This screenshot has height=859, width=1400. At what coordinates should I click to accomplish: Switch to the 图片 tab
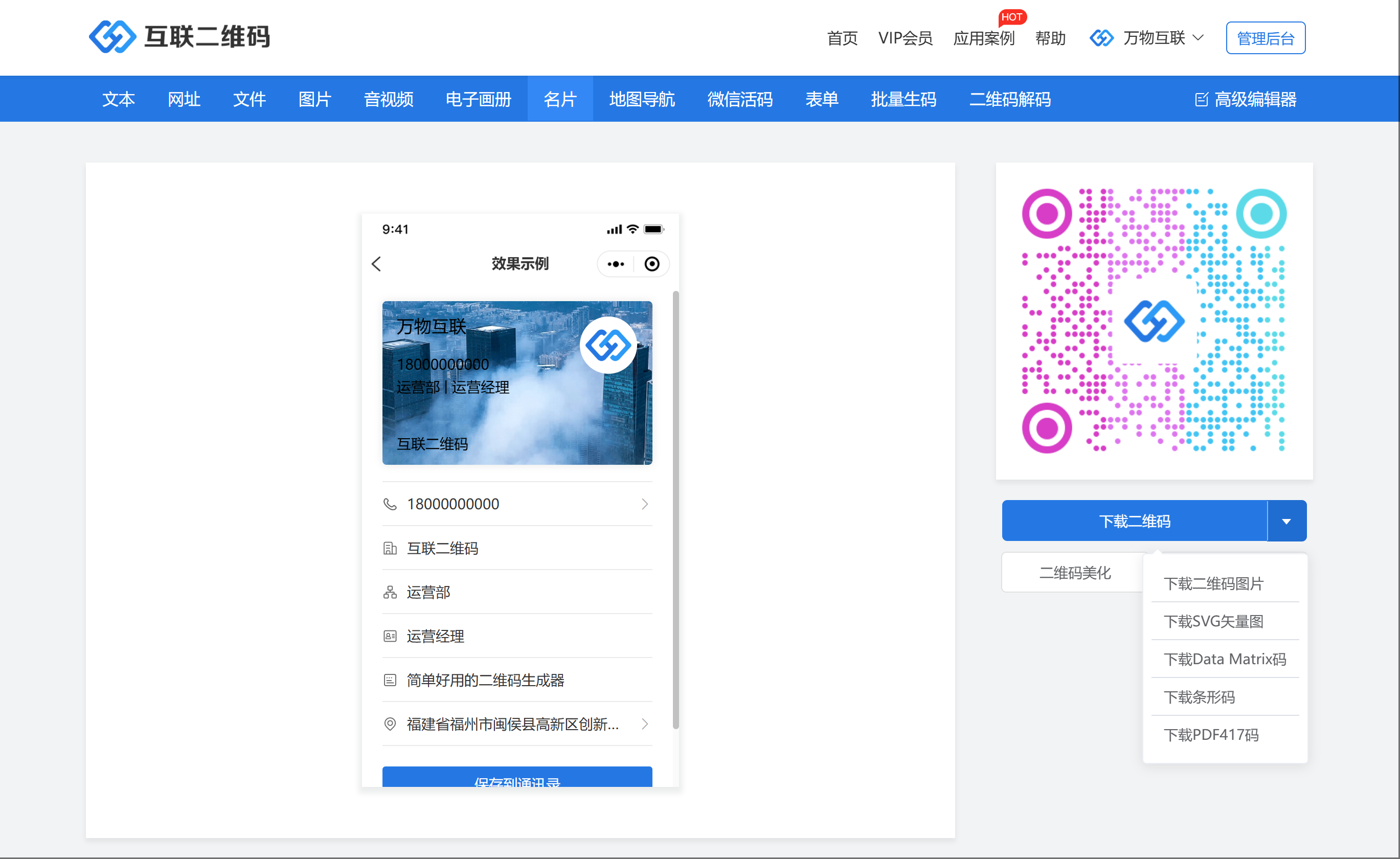tap(315, 99)
